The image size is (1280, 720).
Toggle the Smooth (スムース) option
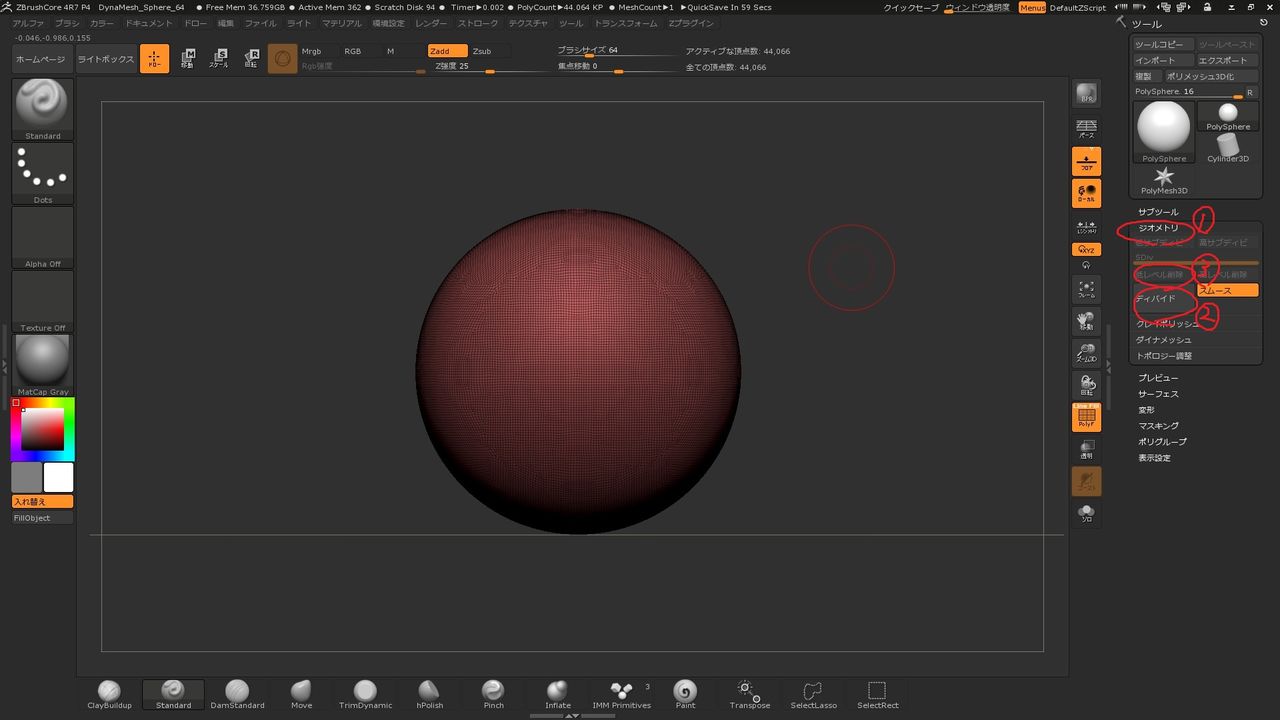tap(1228, 290)
